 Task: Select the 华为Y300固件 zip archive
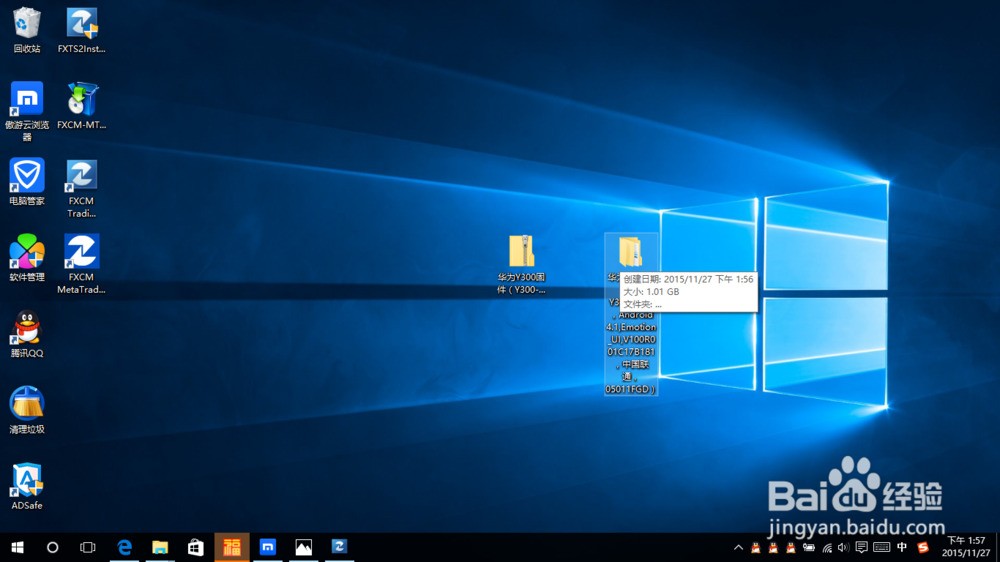(x=521, y=265)
